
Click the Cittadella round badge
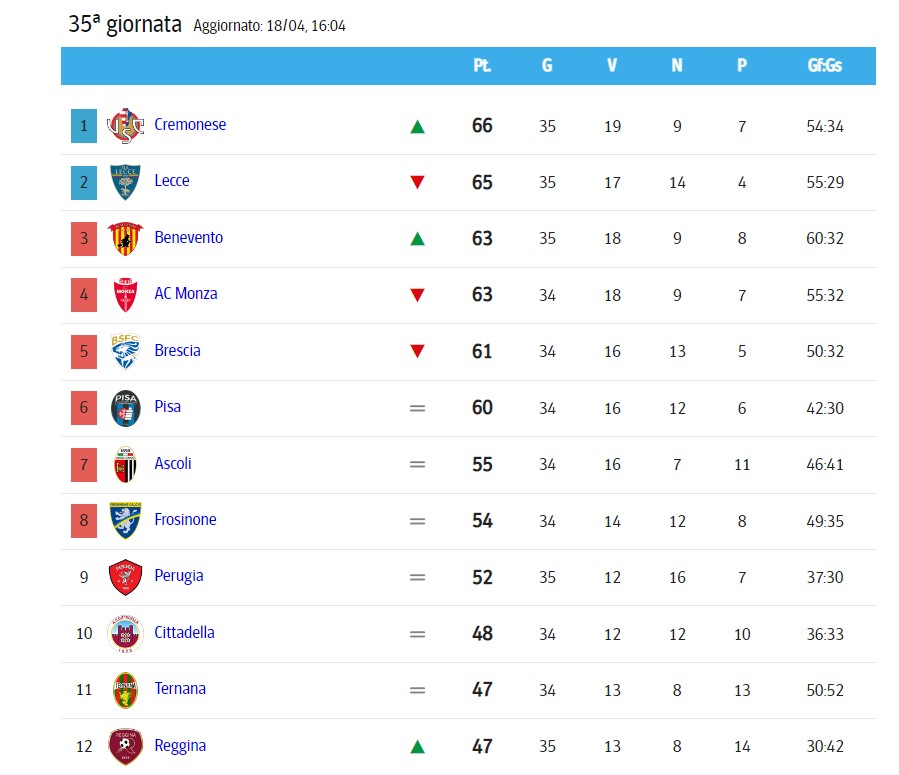[x=126, y=634]
